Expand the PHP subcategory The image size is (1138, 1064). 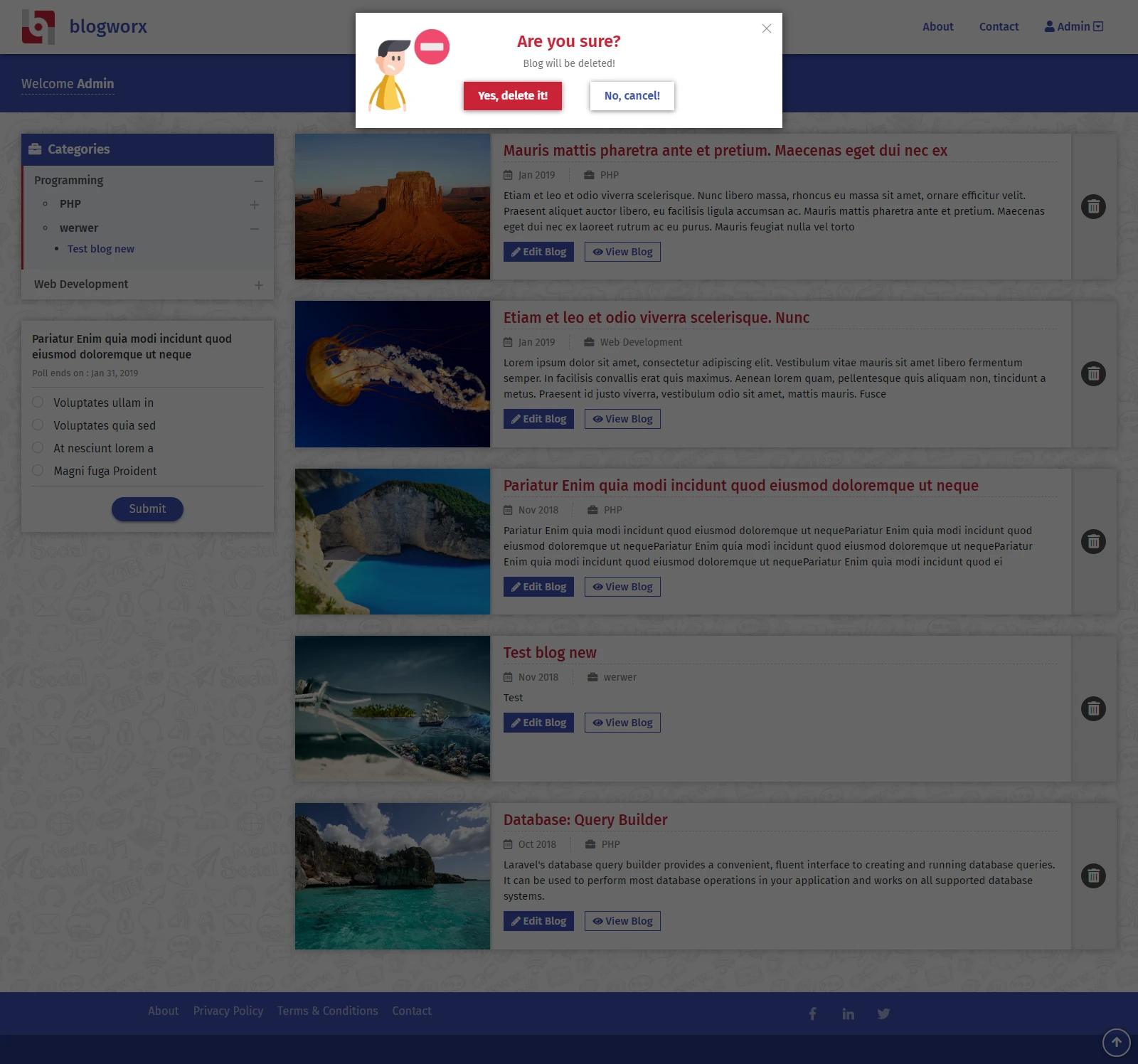pyautogui.click(x=255, y=205)
